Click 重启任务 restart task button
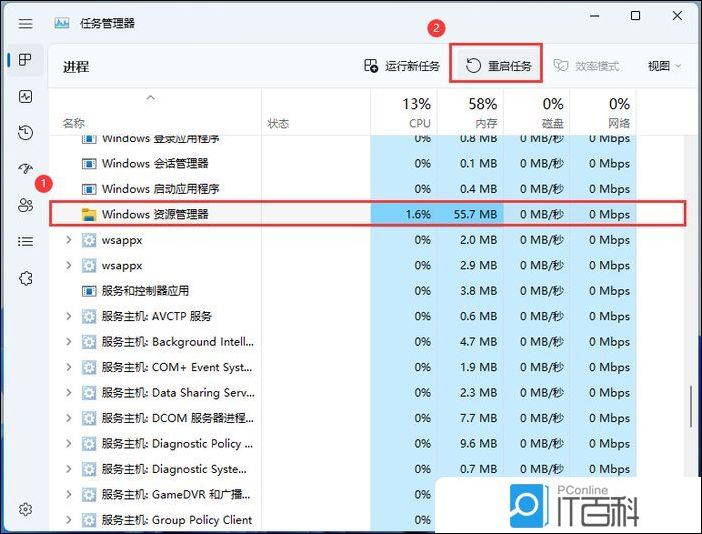The width and height of the screenshot is (702, 534). pos(496,66)
